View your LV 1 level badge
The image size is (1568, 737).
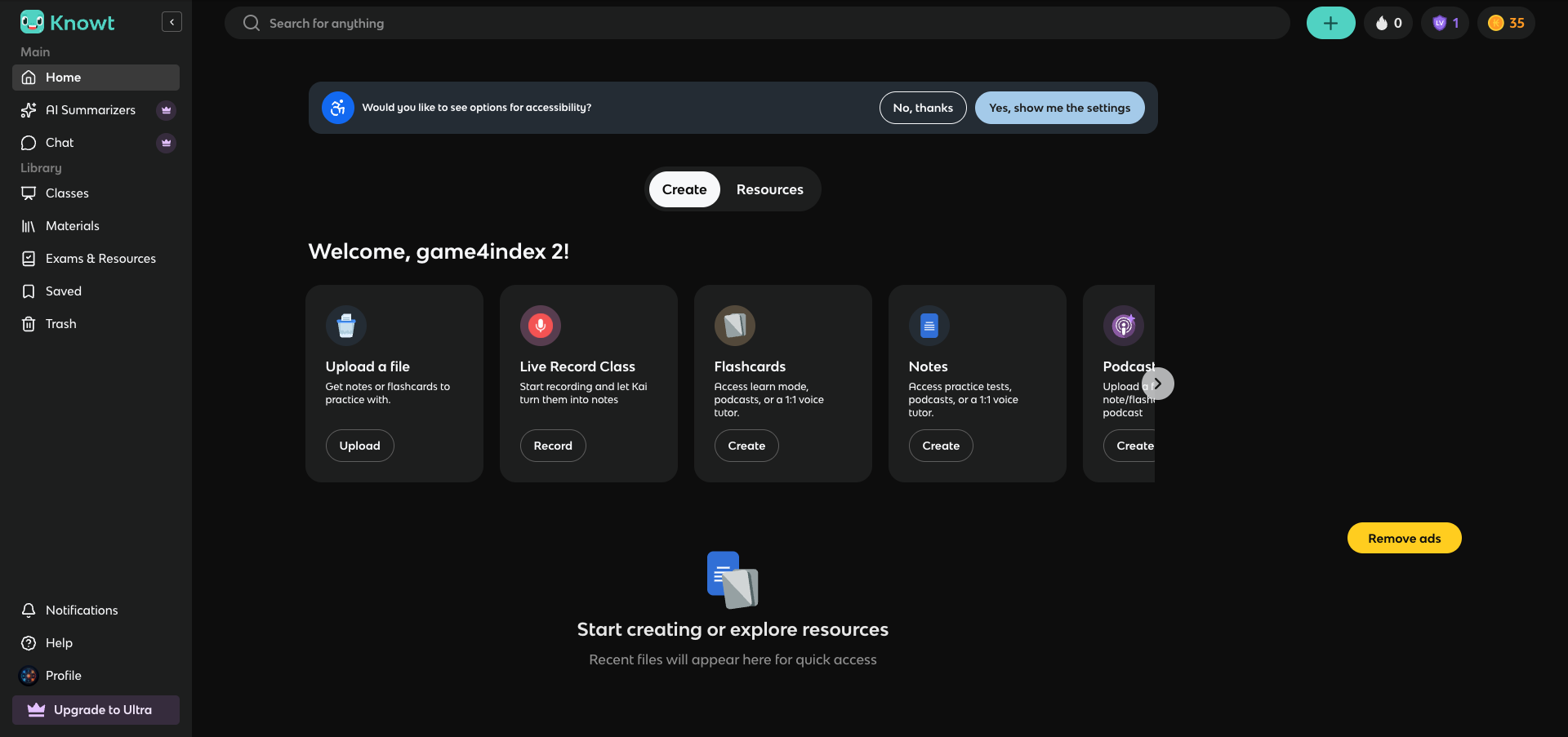[x=1445, y=23]
